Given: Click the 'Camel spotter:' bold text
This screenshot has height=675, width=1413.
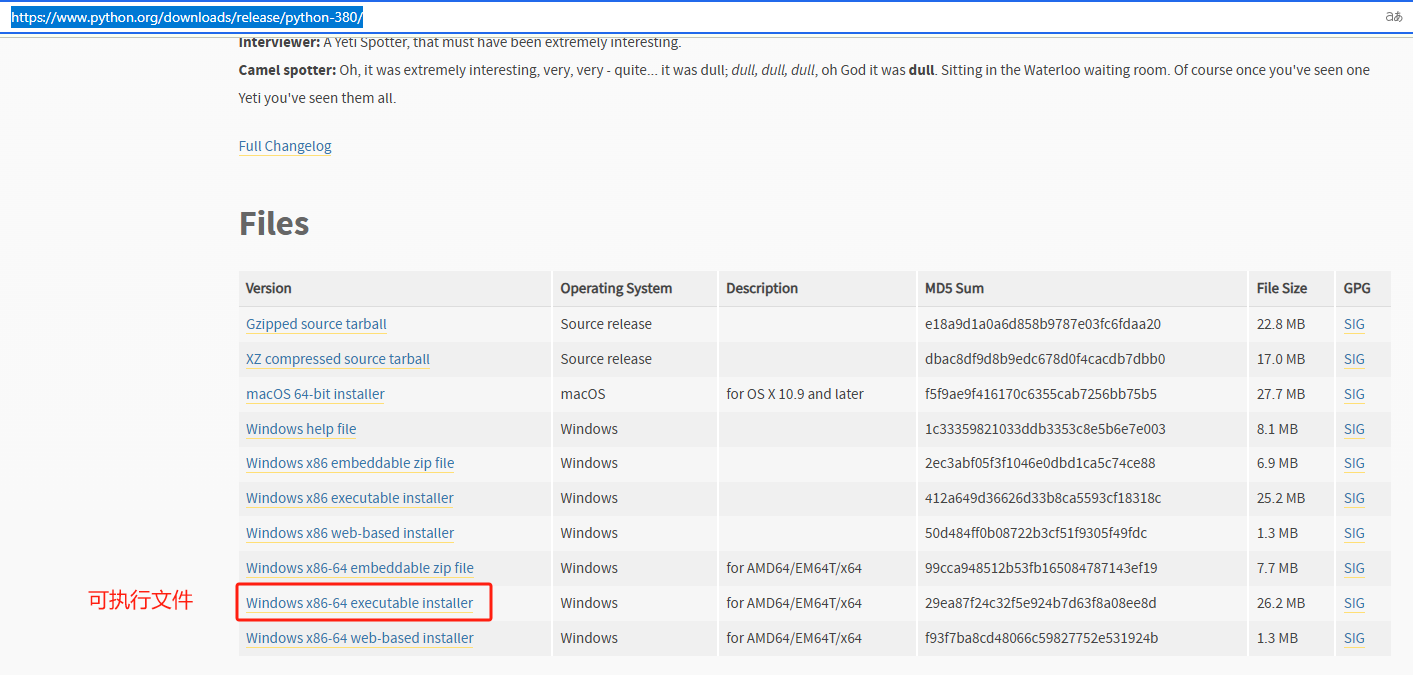Looking at the screenshot, I should click(287, 70).
